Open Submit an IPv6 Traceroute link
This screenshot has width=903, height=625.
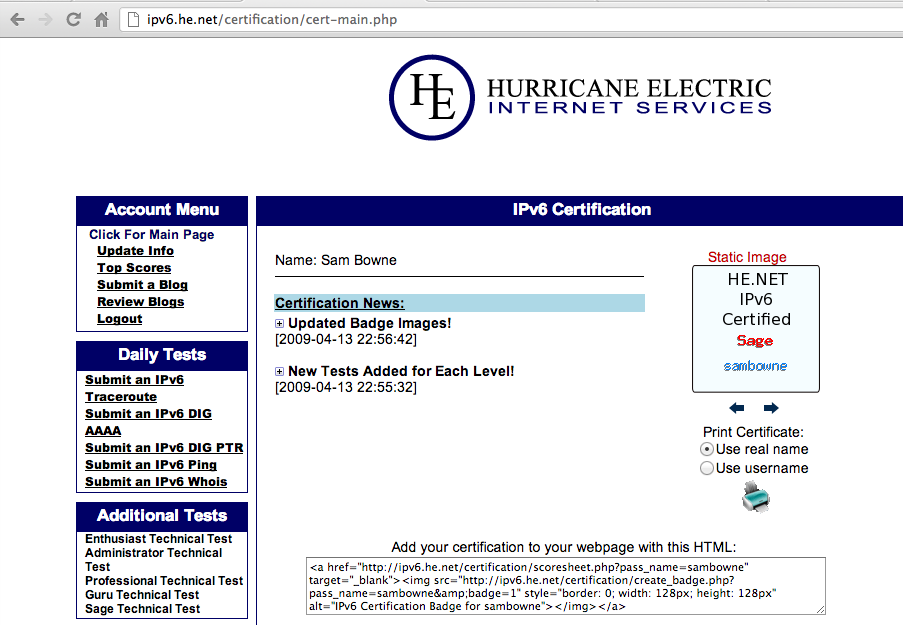coord(134,388)
